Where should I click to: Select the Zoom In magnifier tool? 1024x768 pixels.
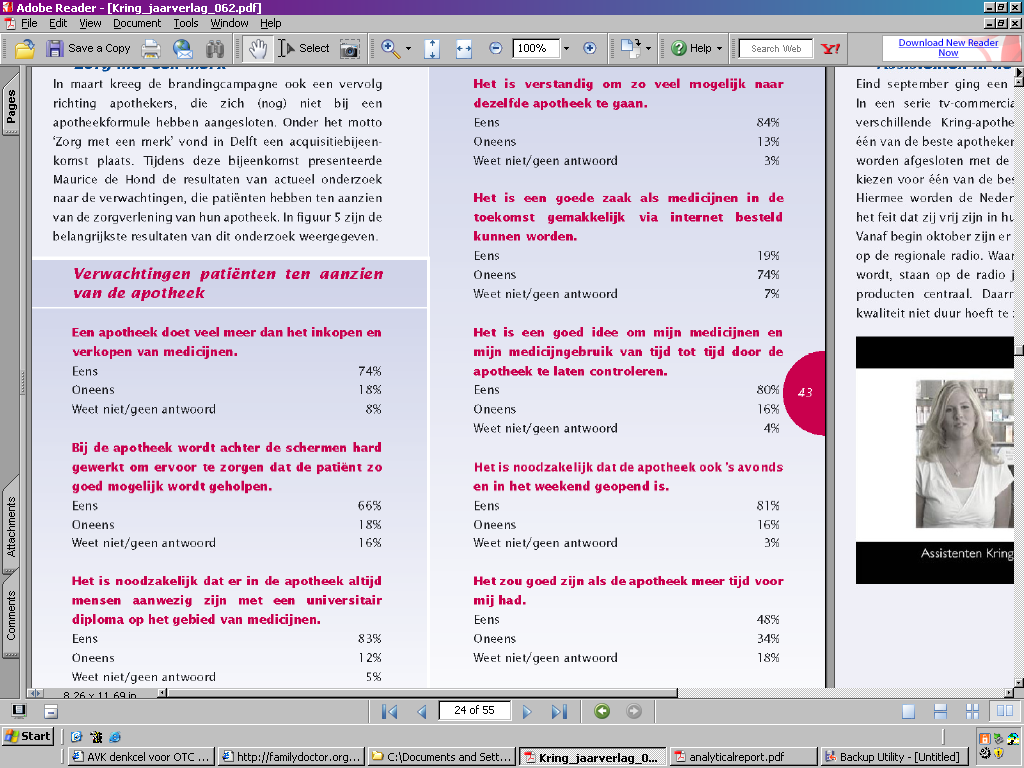click(x=391, y=48)
